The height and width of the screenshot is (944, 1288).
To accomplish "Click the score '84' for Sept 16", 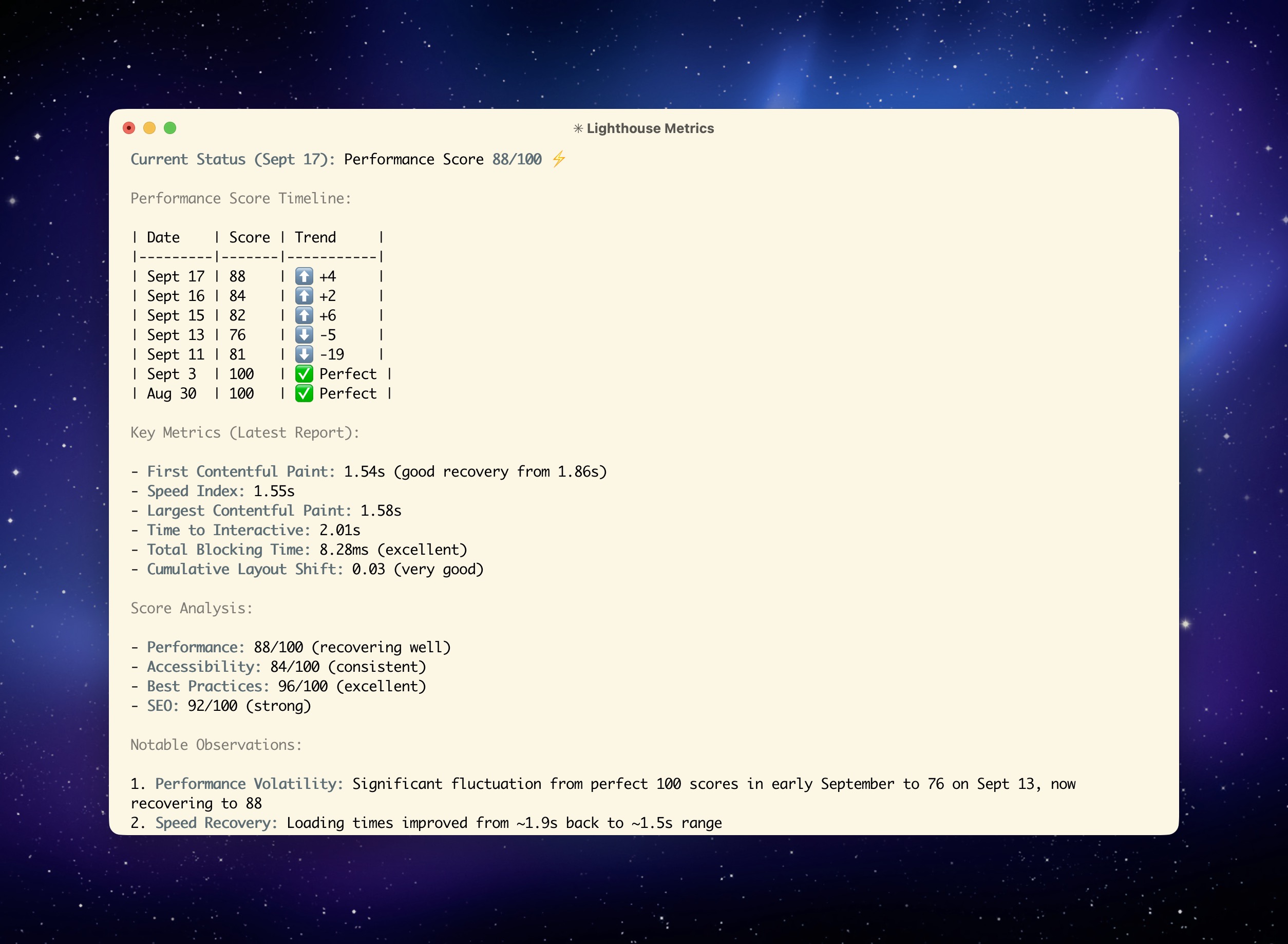I will [x=237, y=296].
